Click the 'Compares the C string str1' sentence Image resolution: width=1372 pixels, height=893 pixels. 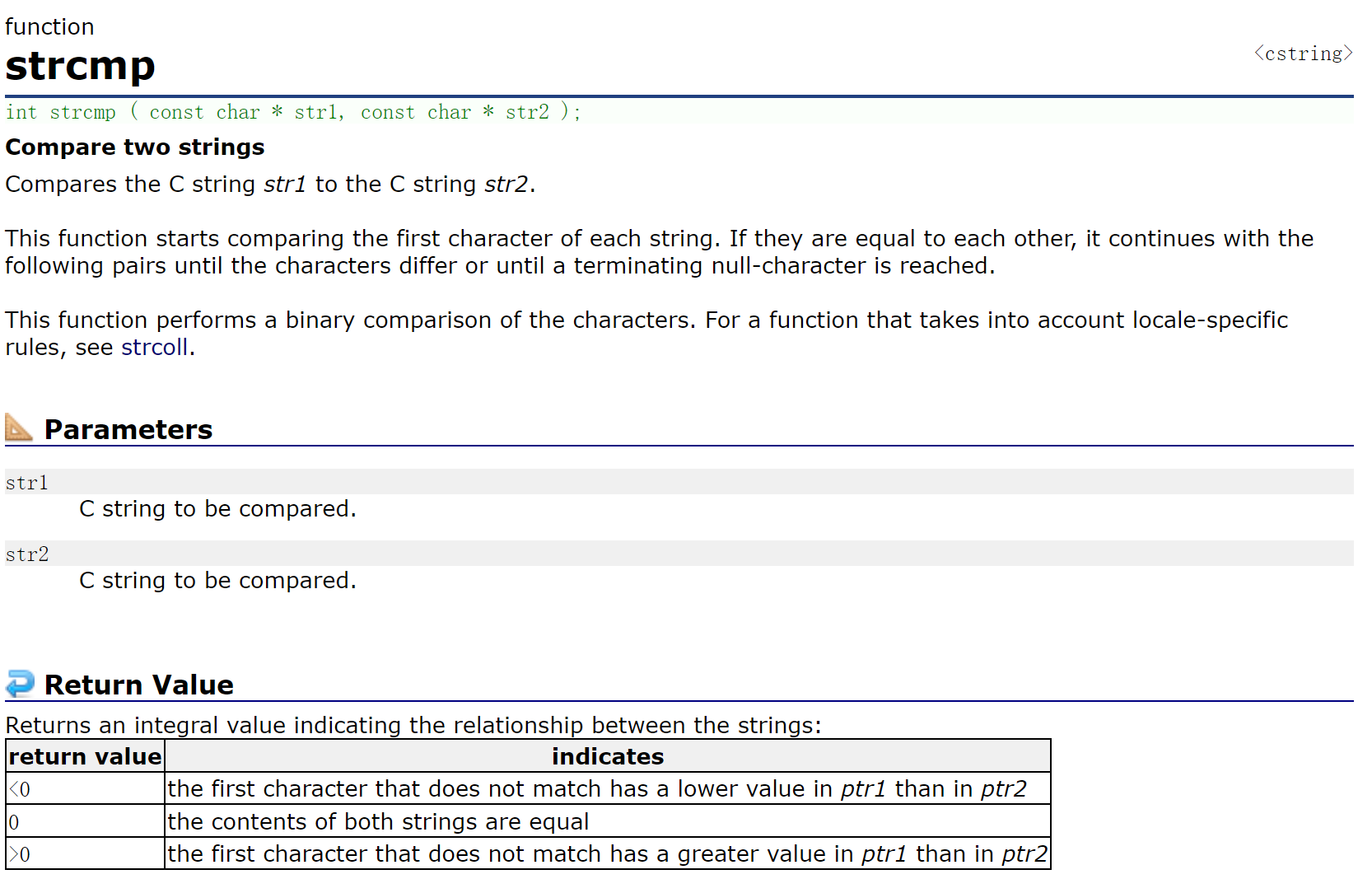[x=270, y=185]
